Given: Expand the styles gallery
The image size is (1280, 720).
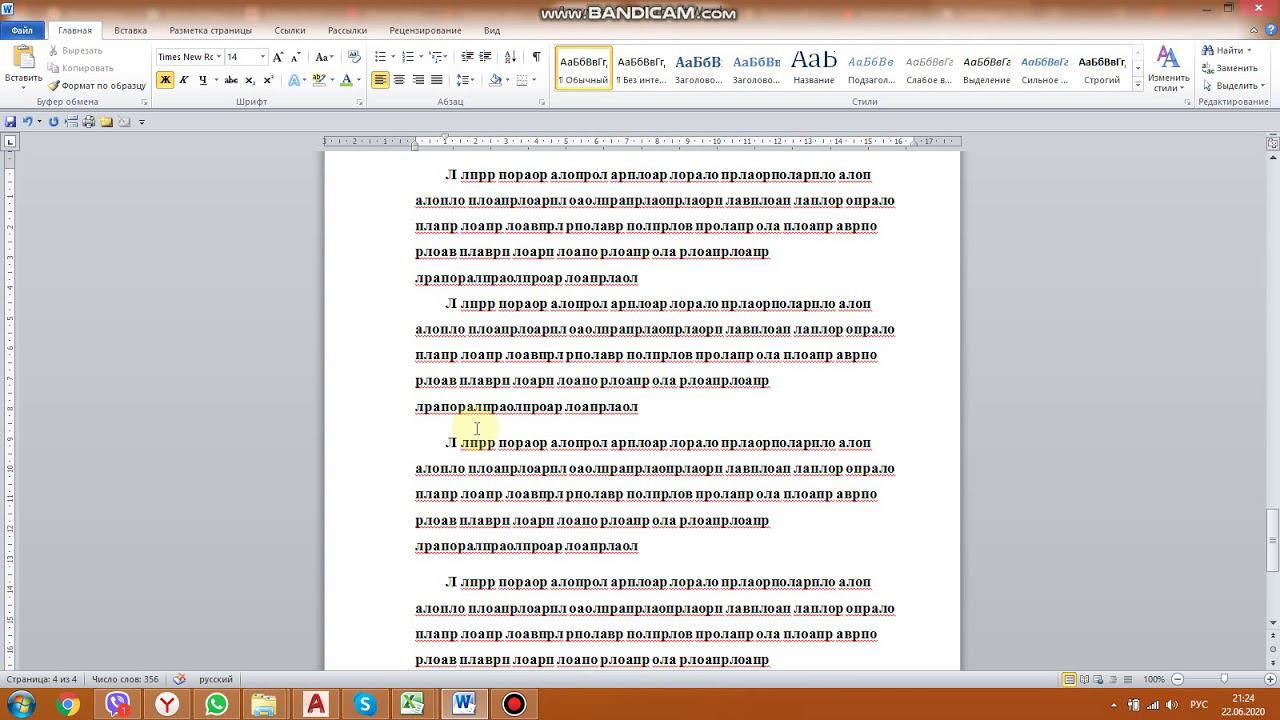Looking at the screenshot, I should (x=1137, y=84).
